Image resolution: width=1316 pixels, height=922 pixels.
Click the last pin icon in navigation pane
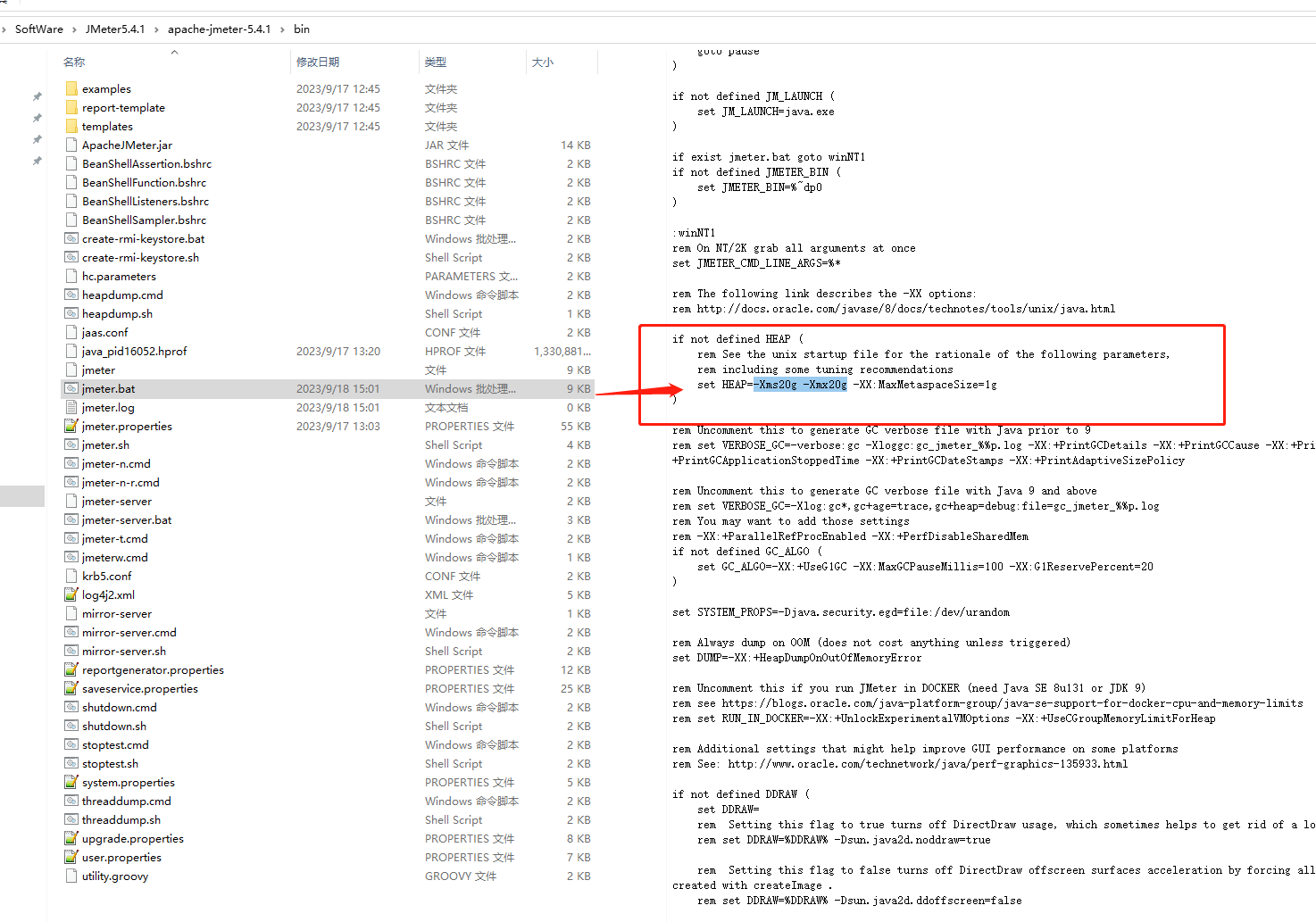click(x=37, y=161)
